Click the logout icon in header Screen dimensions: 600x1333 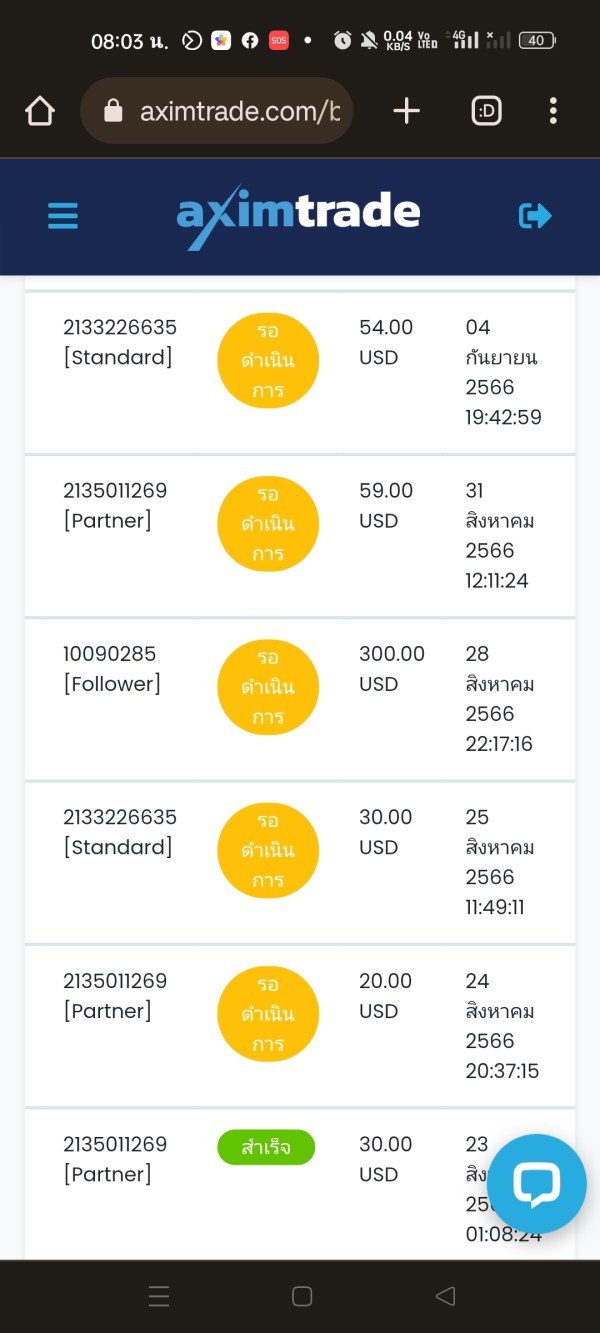pos(535,216)
